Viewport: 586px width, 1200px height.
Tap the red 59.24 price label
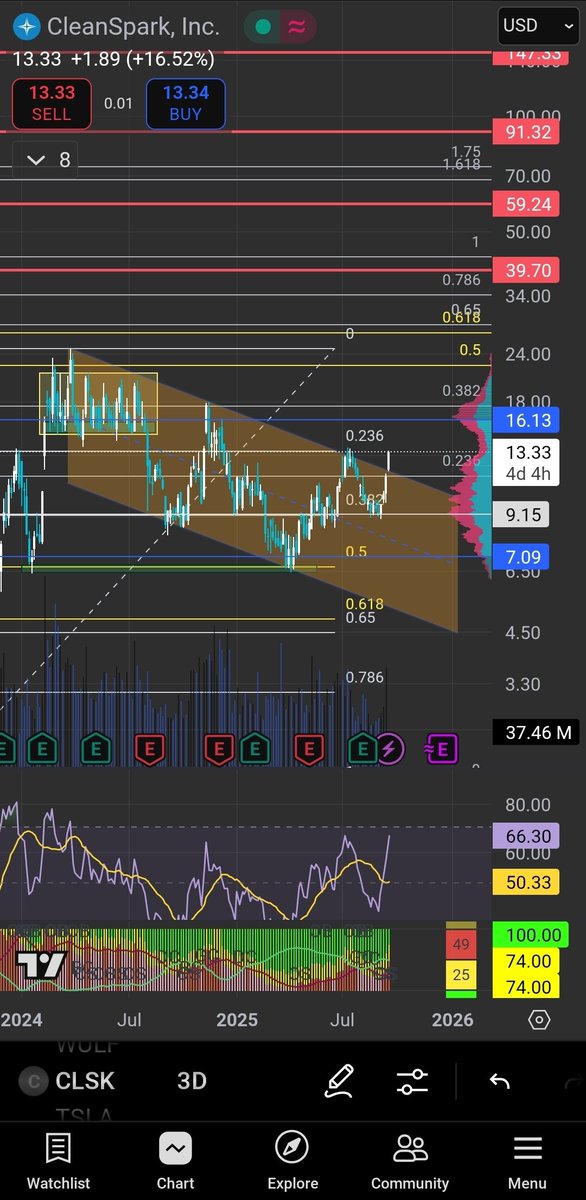coord(528,206)
